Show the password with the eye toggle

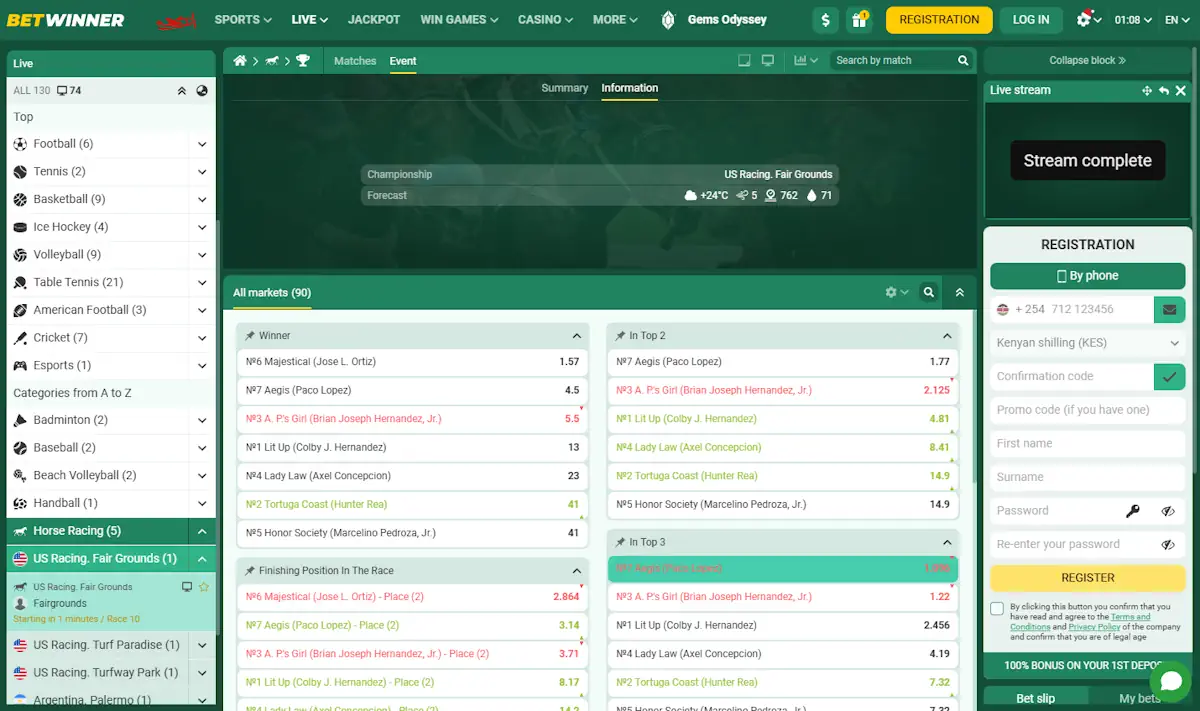tap(1168, 510)
